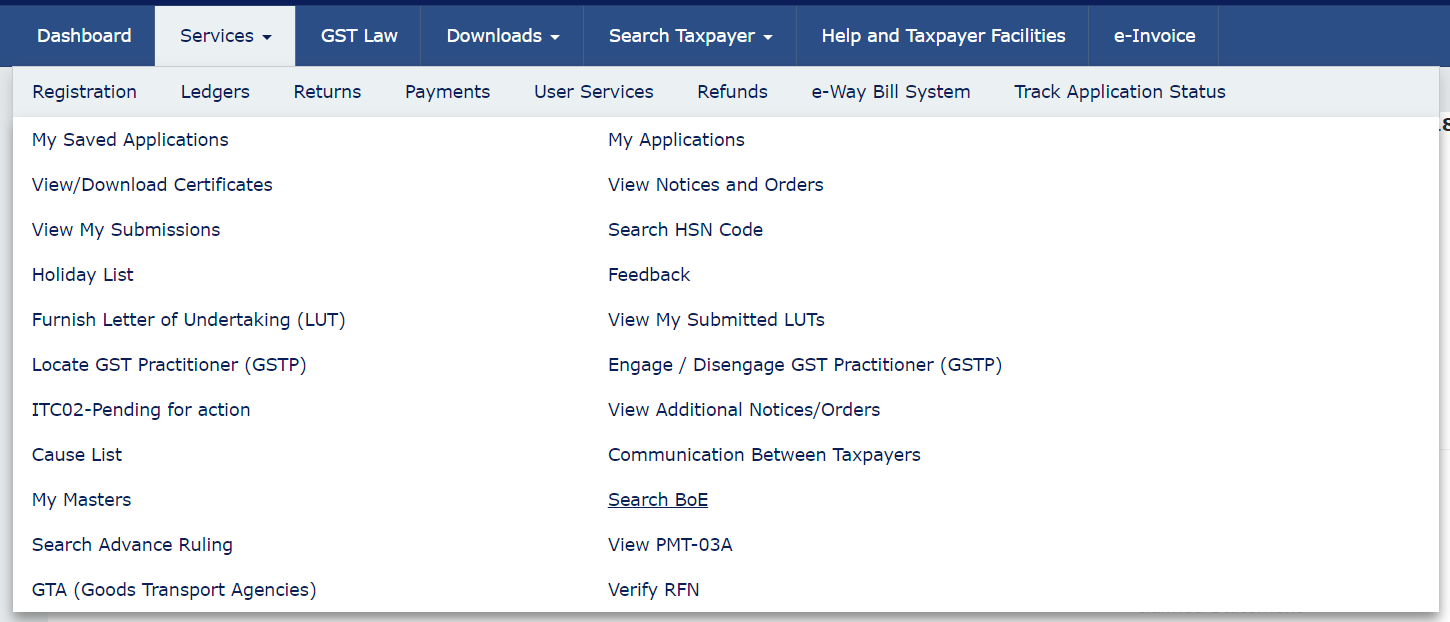Open View My Submitted LUTs
The height and width of the screenshot is (622, 1450).
click(x=716, y=320)
